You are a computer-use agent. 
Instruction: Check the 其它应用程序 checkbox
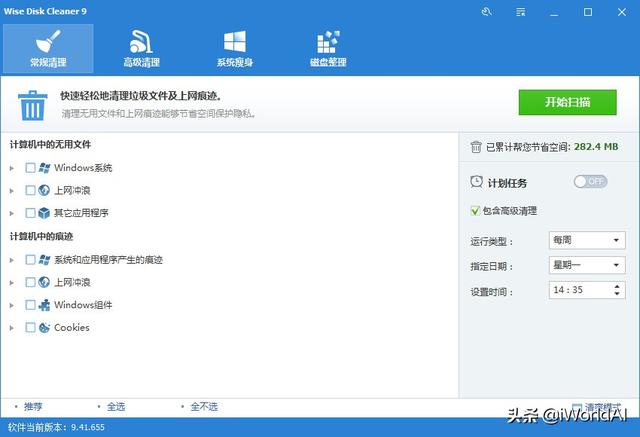30,213
